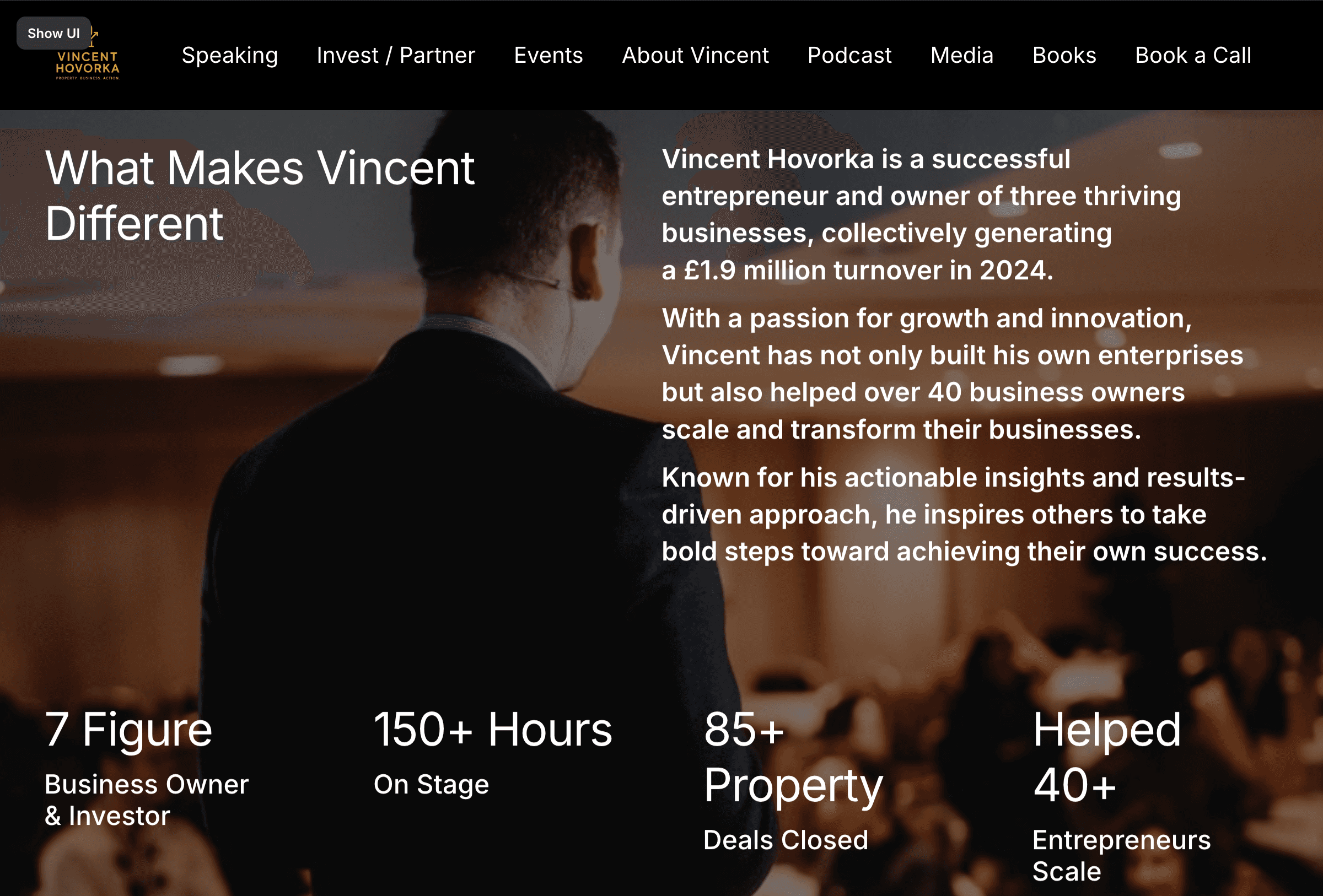Click the 85+ Property statistic heading

(x=793, y=757)
